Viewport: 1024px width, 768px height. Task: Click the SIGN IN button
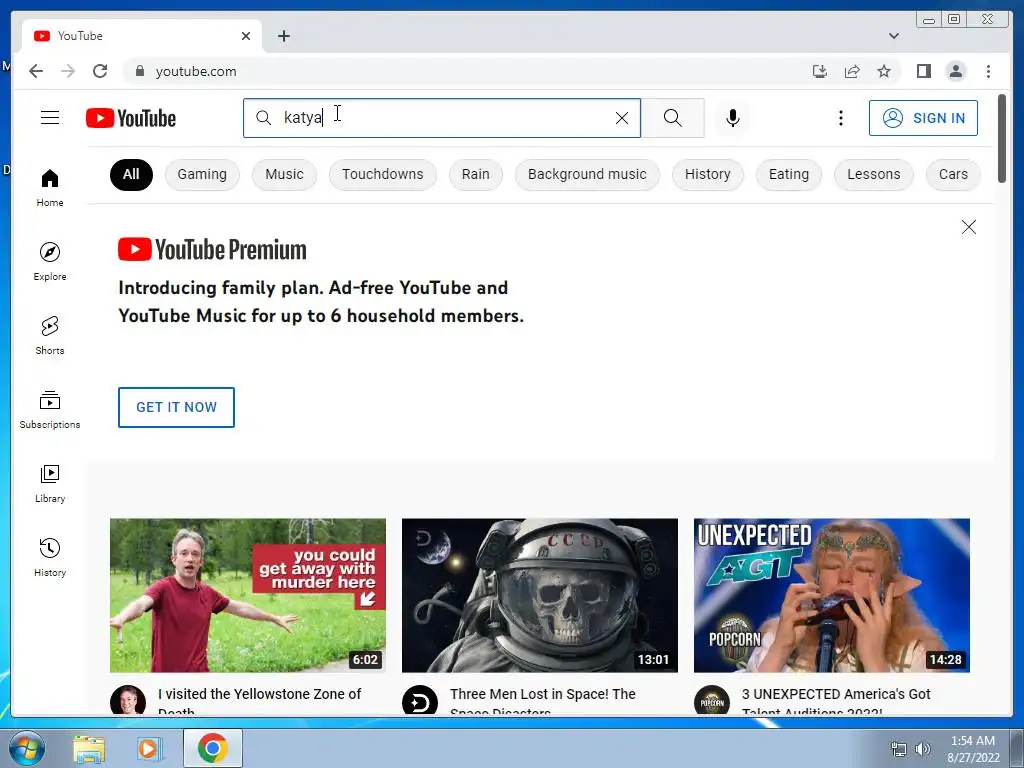(x=923, y=118)
